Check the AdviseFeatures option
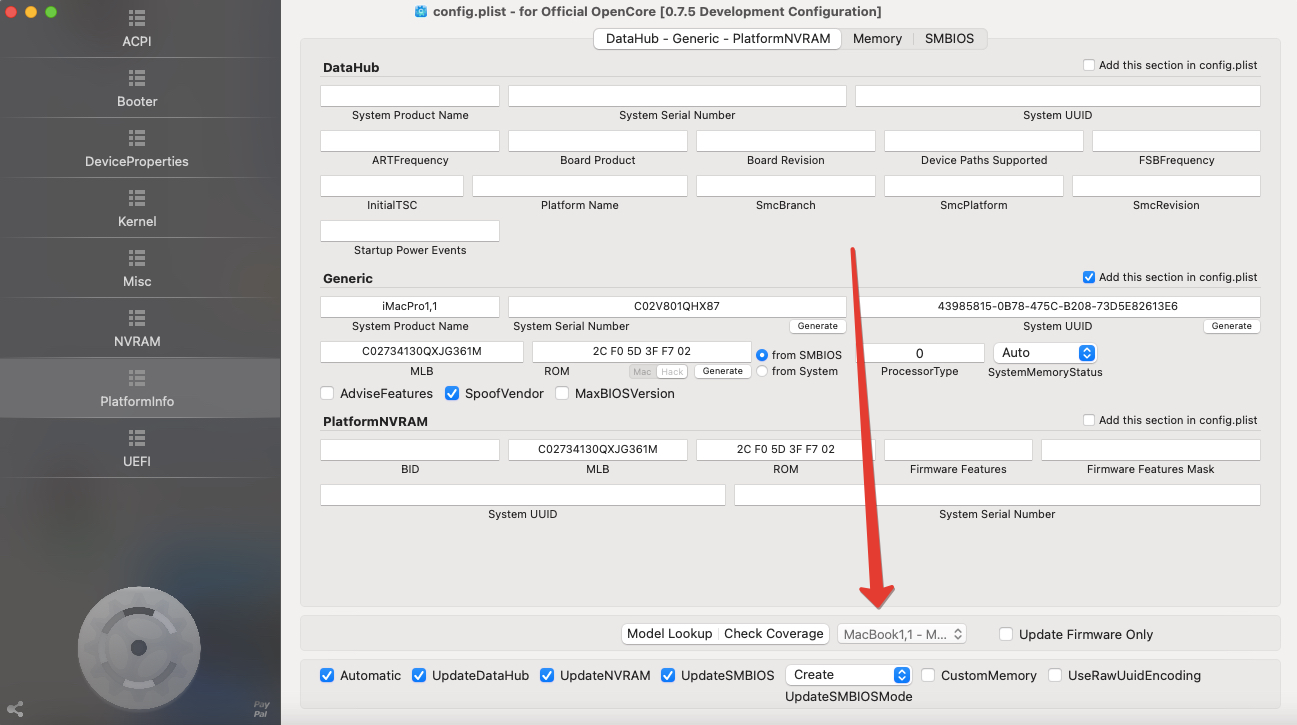Screen dimensions: 1297x725 327,393
